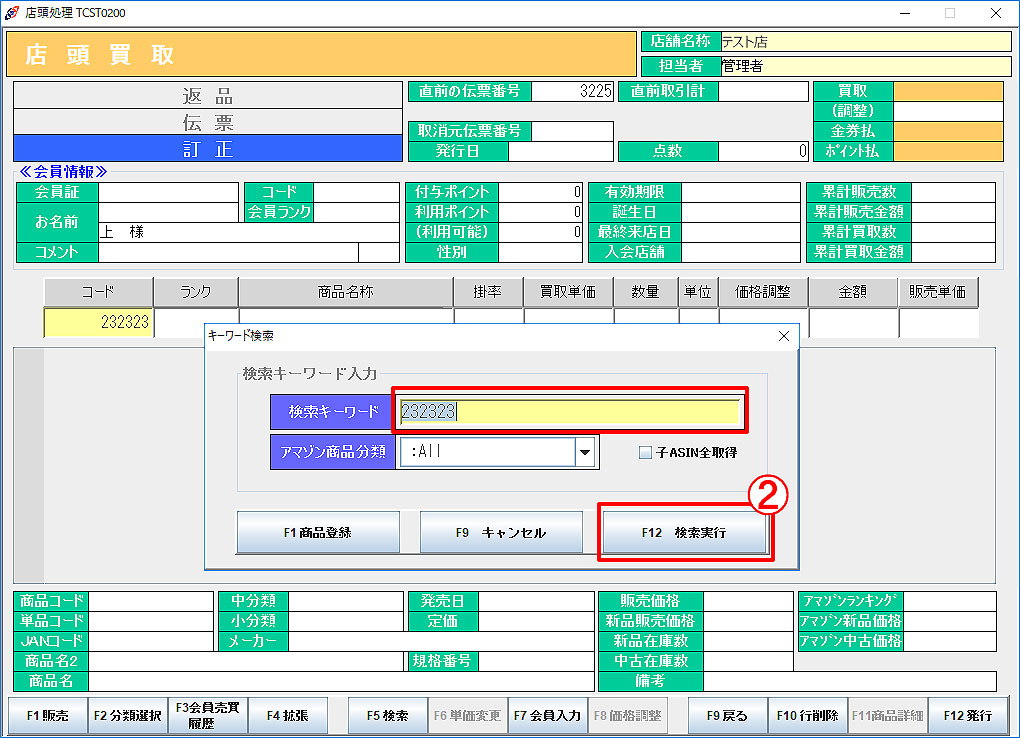Click the F12 検索実行 button
The height and width of the screenshot is (738, 1020).
[684, 533]
